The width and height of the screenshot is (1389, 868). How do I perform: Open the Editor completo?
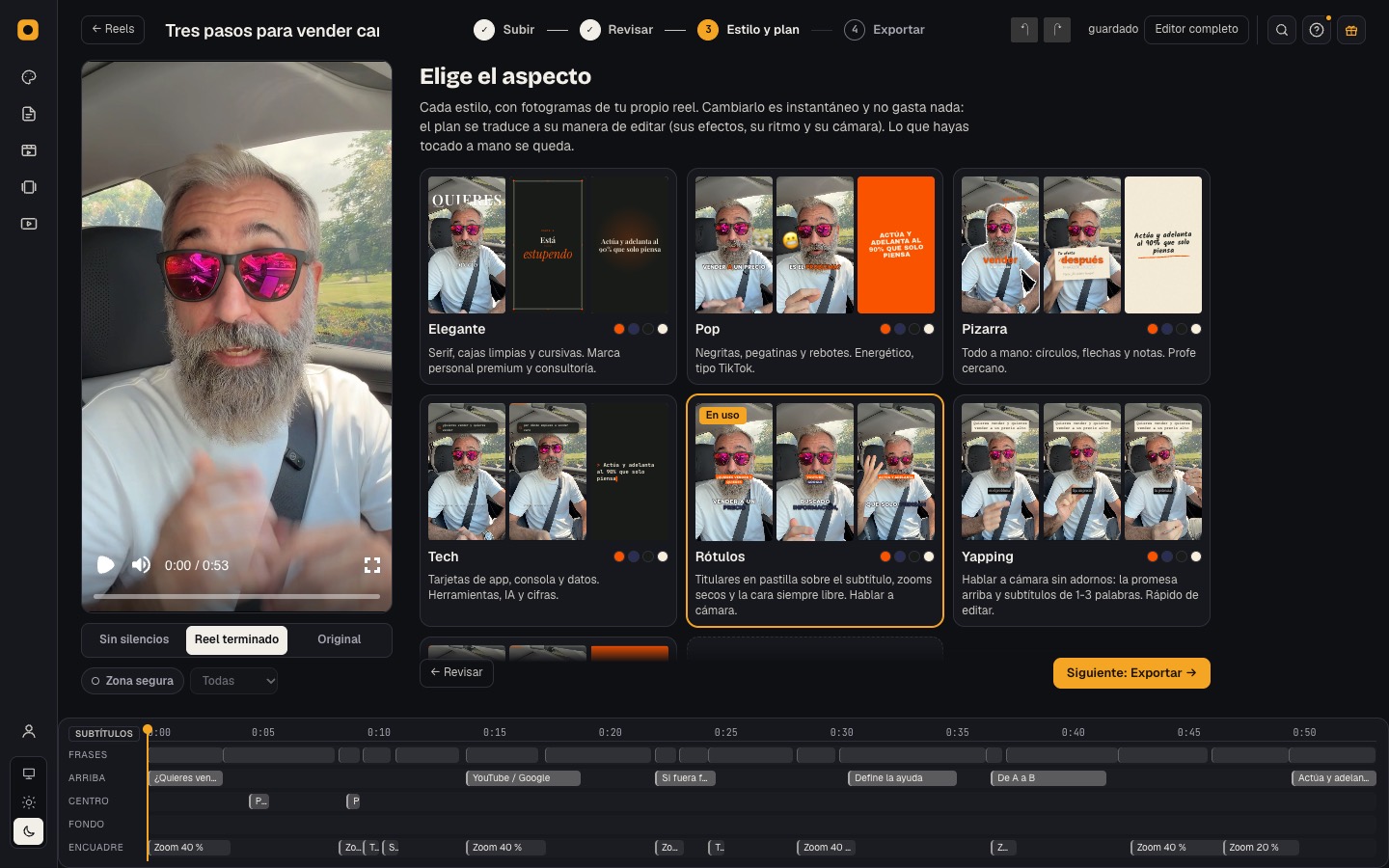[1196, 30]
